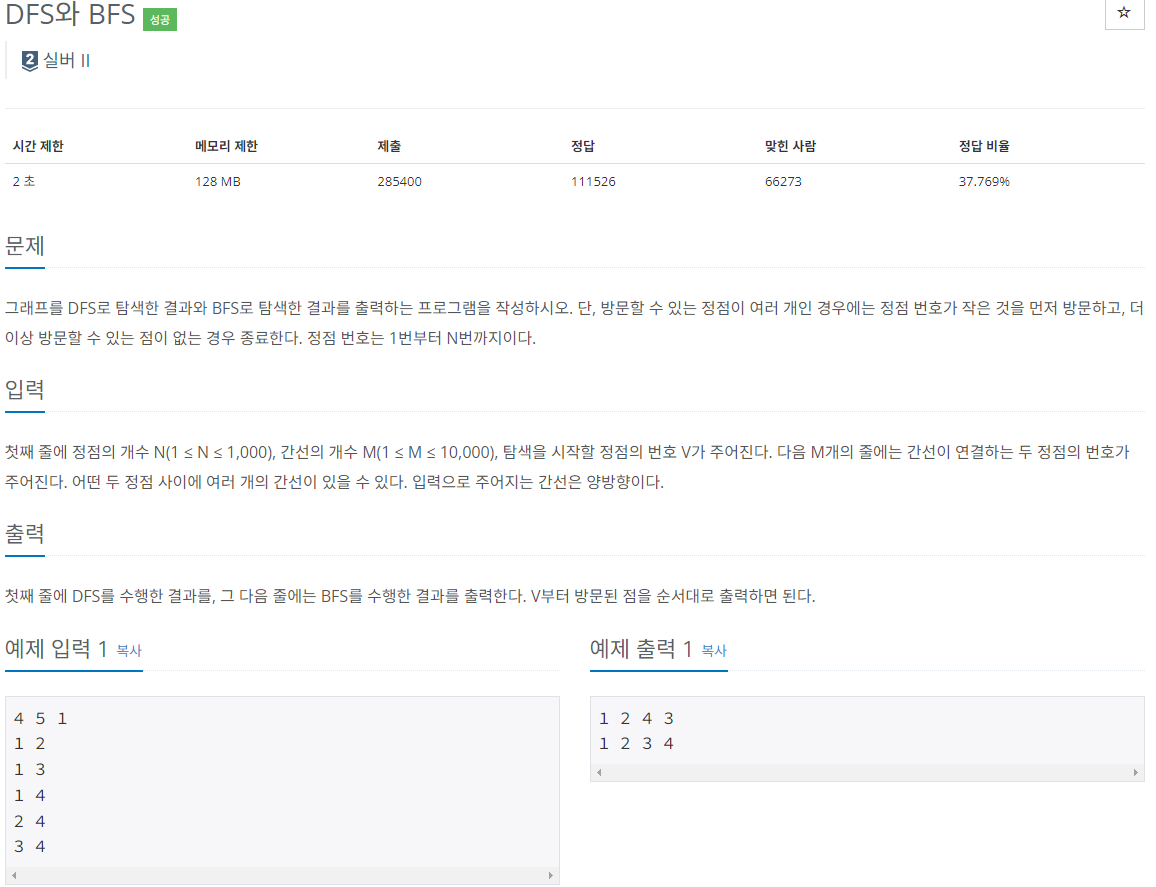Click the left scroll arrow of sample output box

597,772
